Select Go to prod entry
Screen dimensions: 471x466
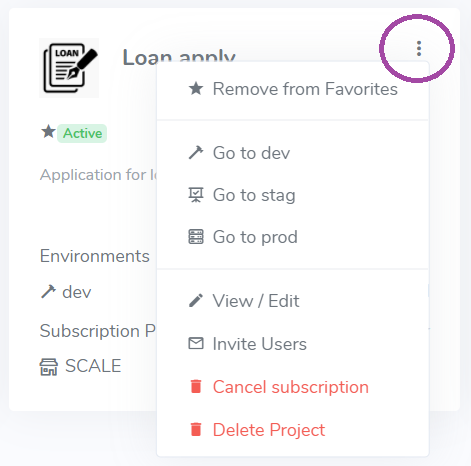coord(293,237)
